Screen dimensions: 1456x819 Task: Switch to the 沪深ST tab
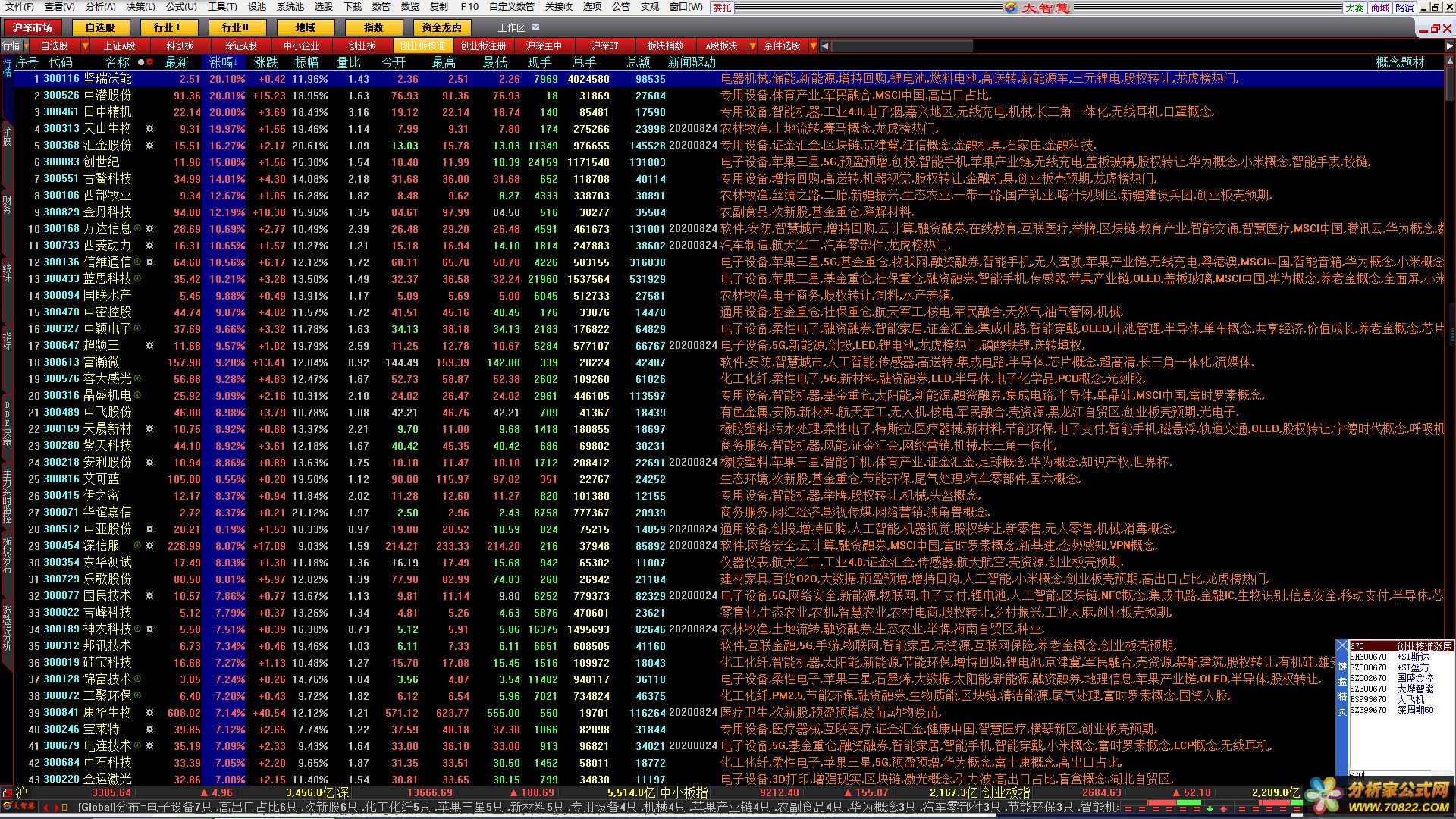(605, 46)
